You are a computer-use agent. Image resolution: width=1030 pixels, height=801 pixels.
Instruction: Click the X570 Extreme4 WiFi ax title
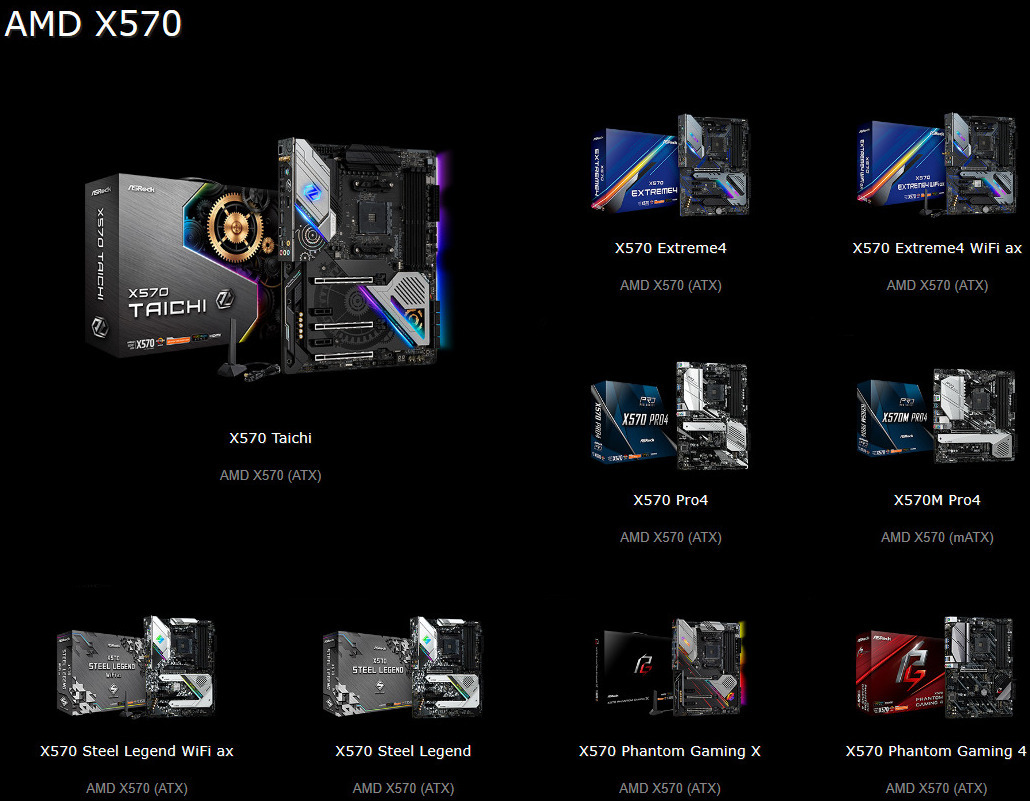[937, 248]
